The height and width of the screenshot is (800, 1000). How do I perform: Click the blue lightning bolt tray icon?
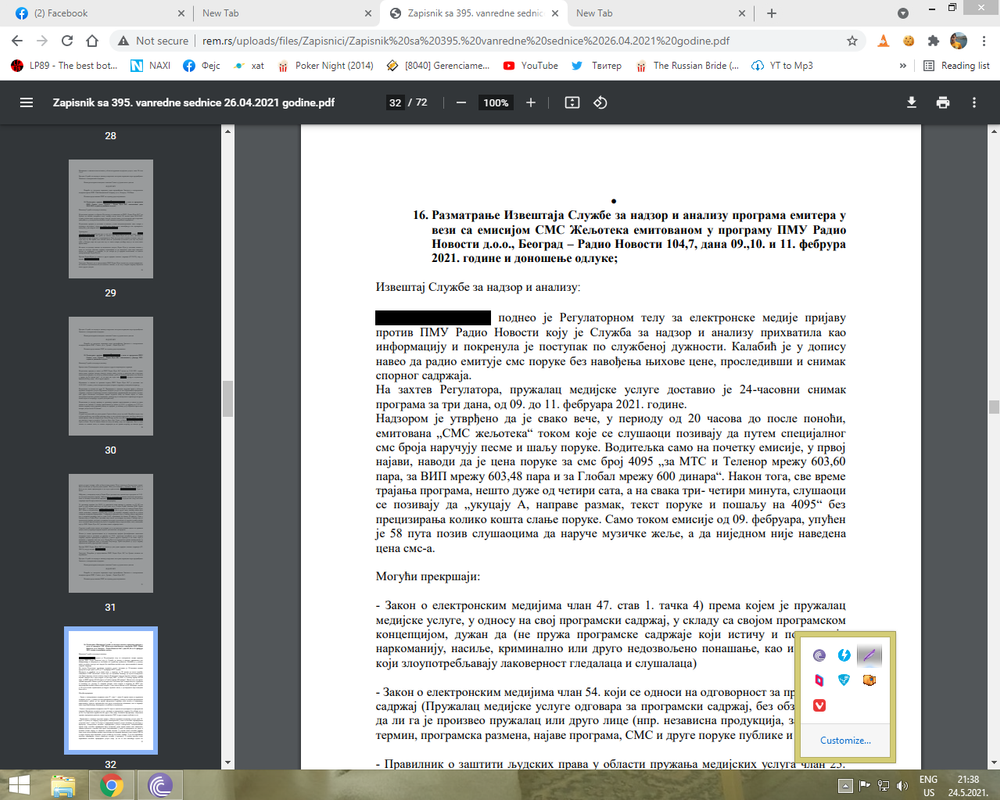[844, 655]
